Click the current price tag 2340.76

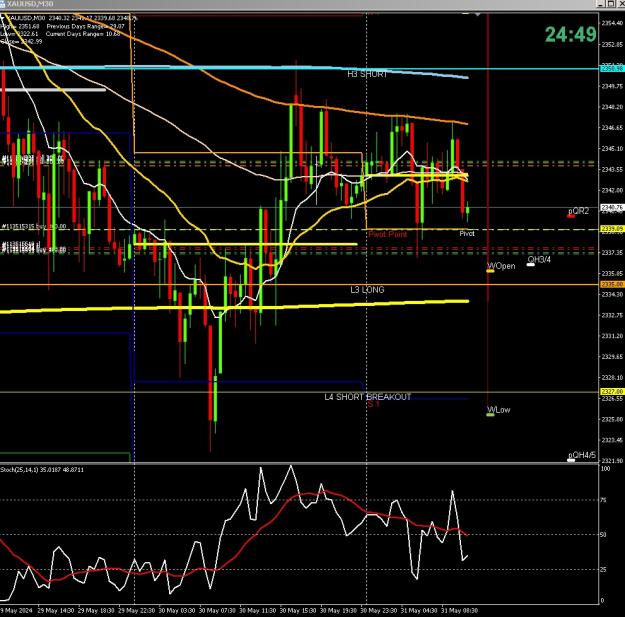point(612,207)
